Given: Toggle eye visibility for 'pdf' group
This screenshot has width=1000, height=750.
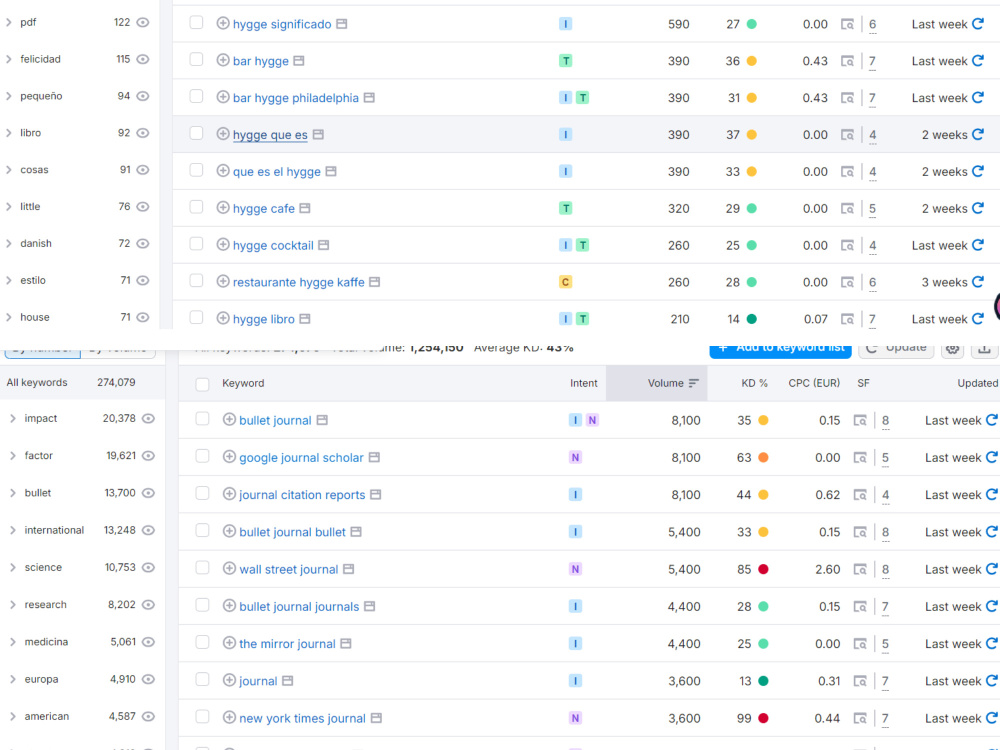Looking at the screenshot, I should coord(143,22).
